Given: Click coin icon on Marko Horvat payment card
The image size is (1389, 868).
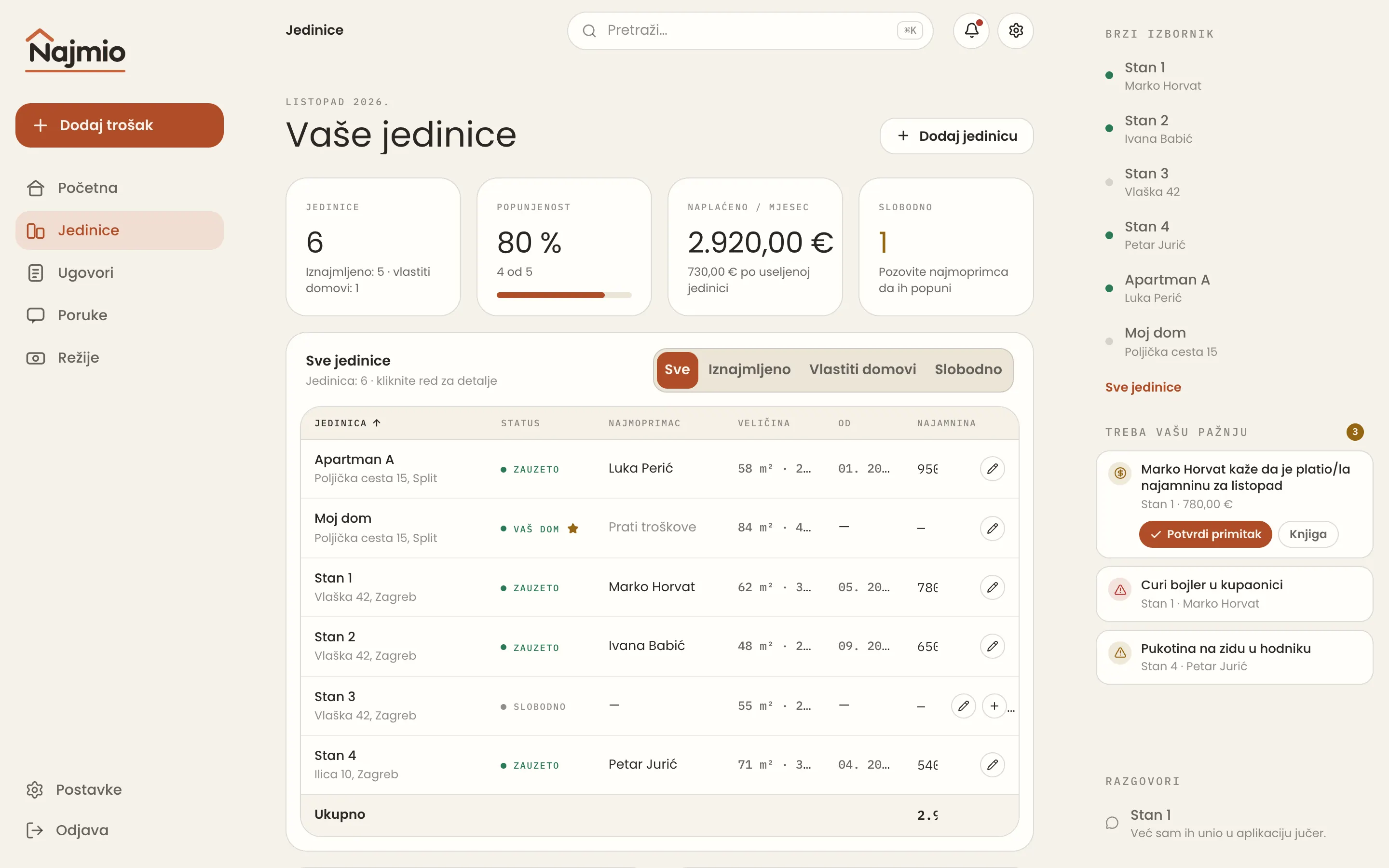Looking at the screenshot, I should coord(1120,473).
